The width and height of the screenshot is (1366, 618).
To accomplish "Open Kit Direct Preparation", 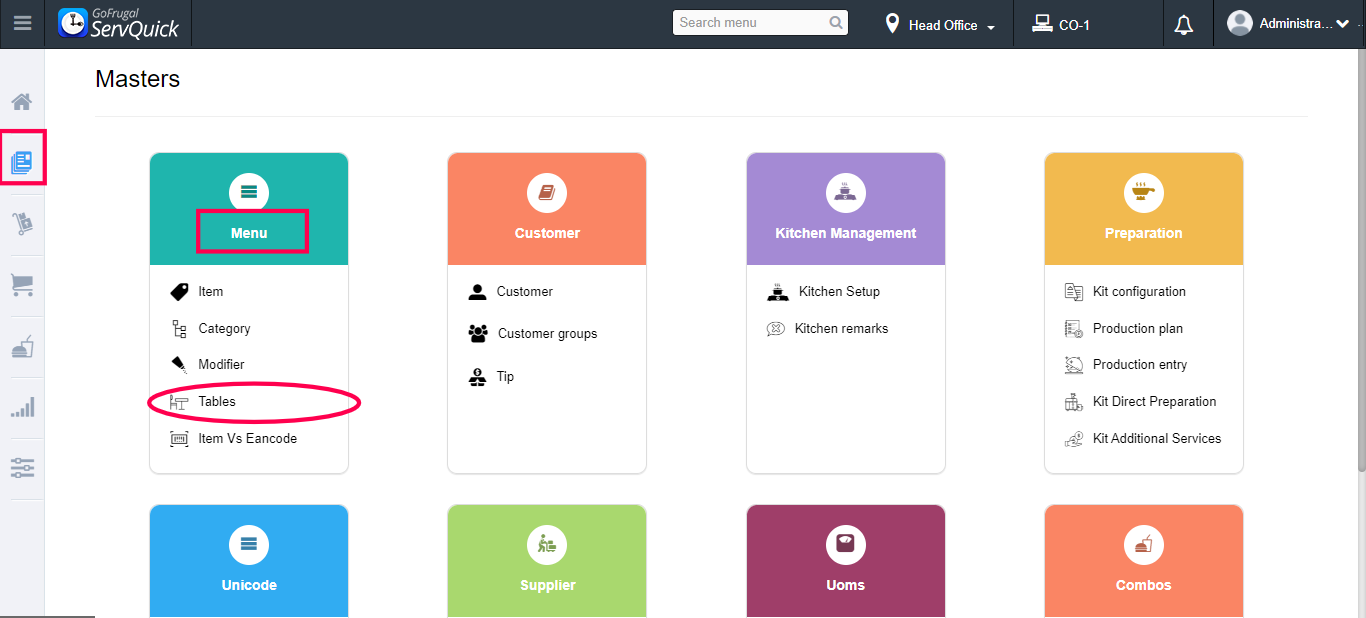I will coord(1154,401).
